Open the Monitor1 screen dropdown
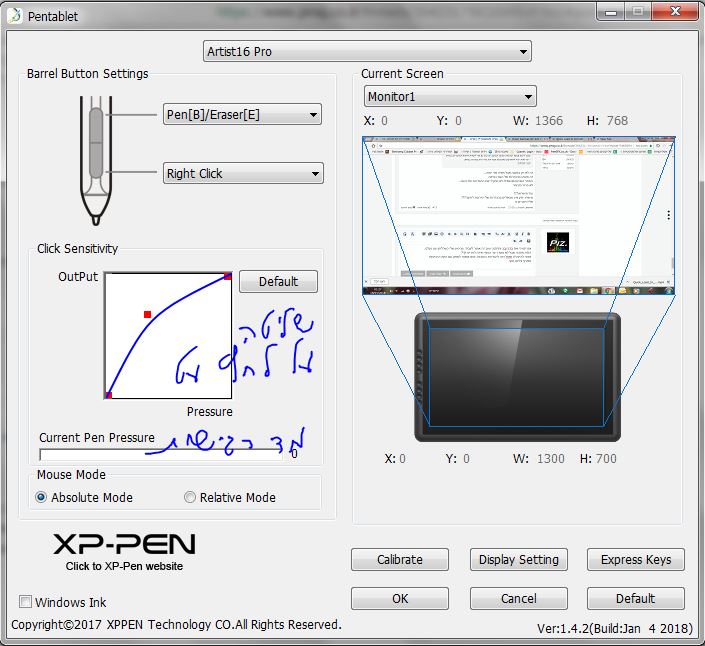 (x=450, y=96)
